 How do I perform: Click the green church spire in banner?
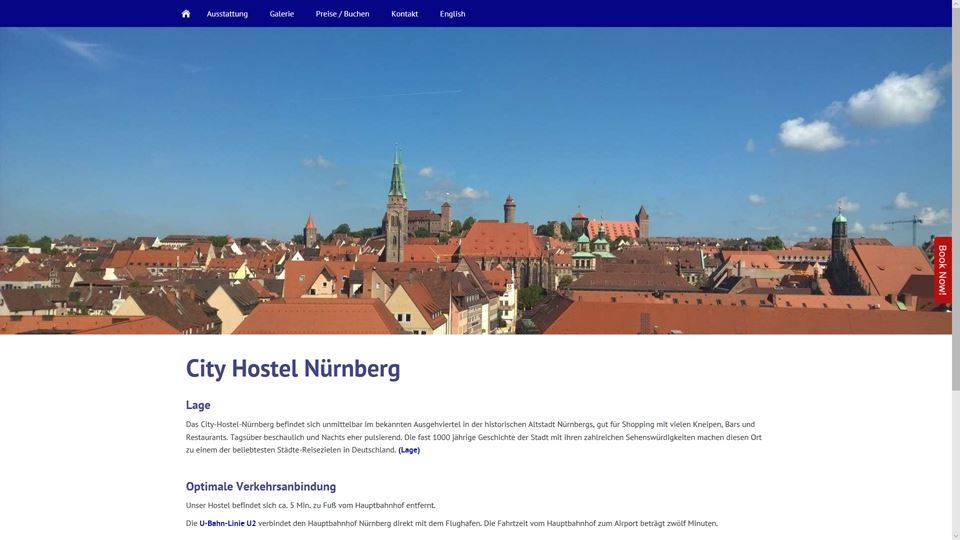(x=397, y=178)
